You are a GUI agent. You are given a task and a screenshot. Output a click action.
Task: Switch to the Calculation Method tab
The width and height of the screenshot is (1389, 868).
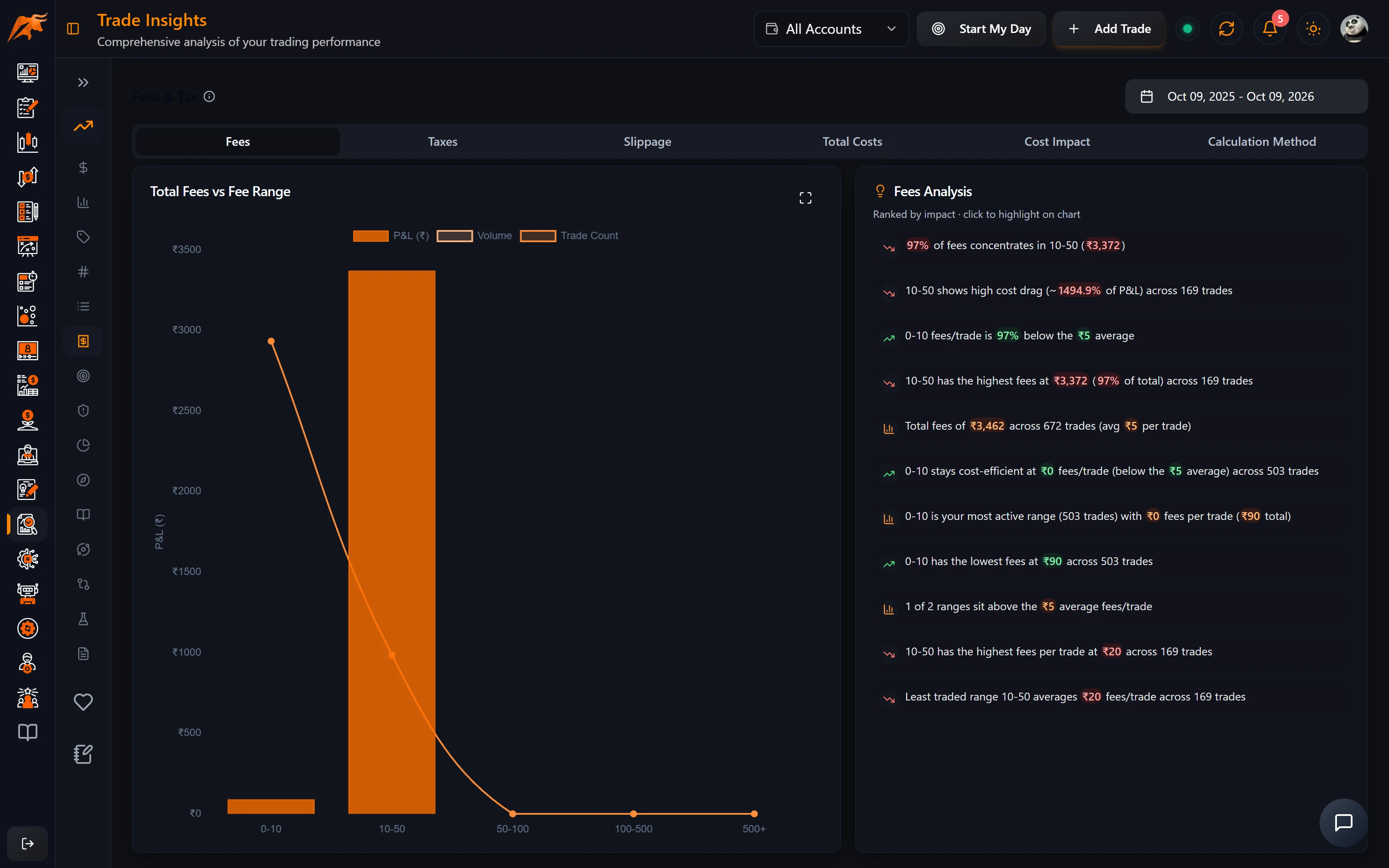click(x=1261, y=141)
